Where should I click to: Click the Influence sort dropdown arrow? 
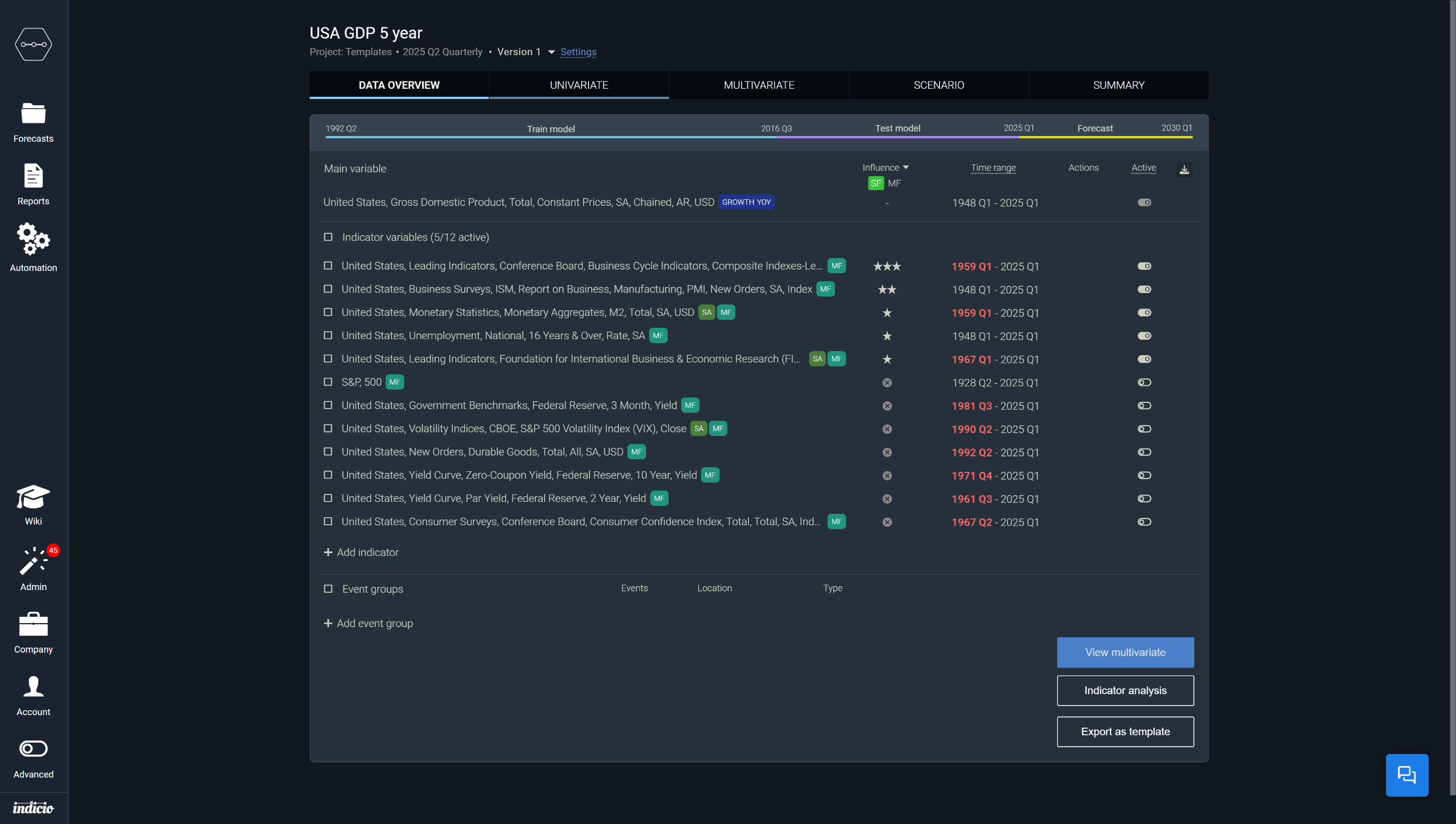[x=906, y=167]
